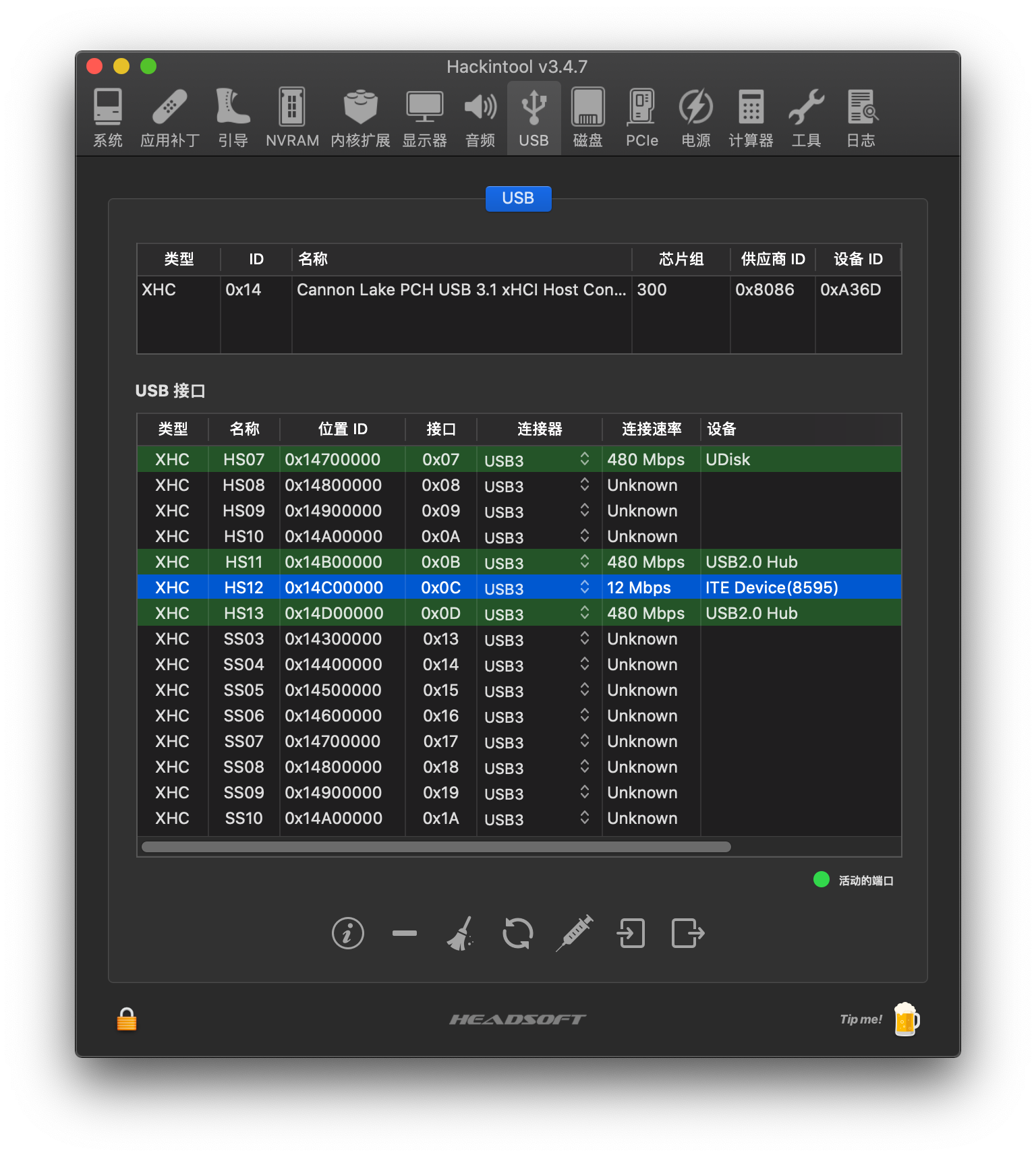Open connector dropdown for HS08 row
Image resolution: width=1036 pixels, height=1157 pixels.
point(585,485)
